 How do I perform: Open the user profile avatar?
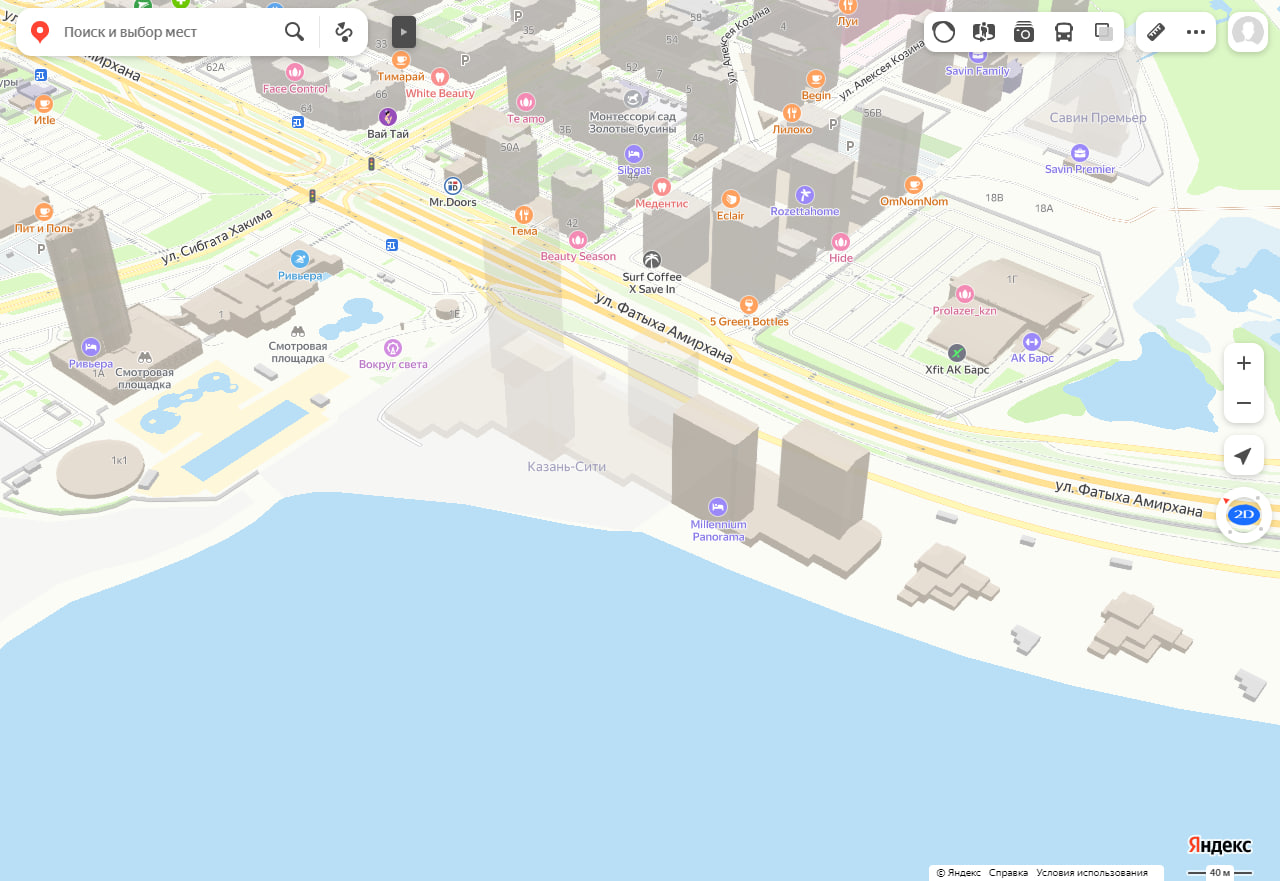click(1248, 32)
